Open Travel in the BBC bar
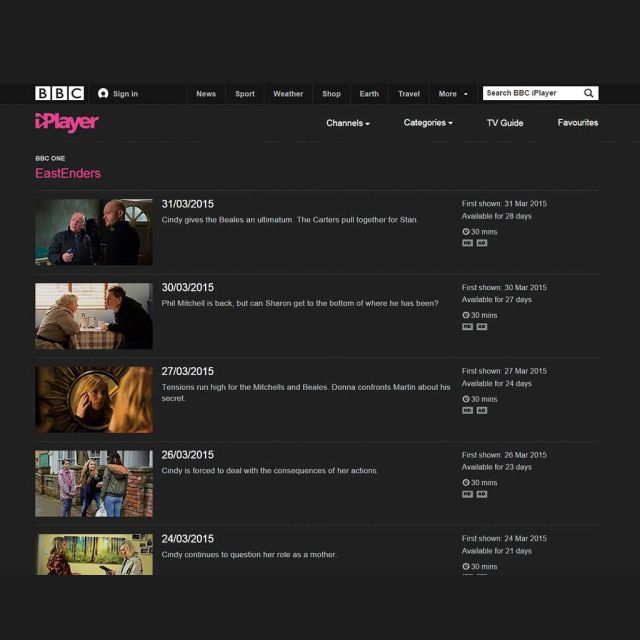The height and width of the screenshot is (640, 640). pos(409,94)
